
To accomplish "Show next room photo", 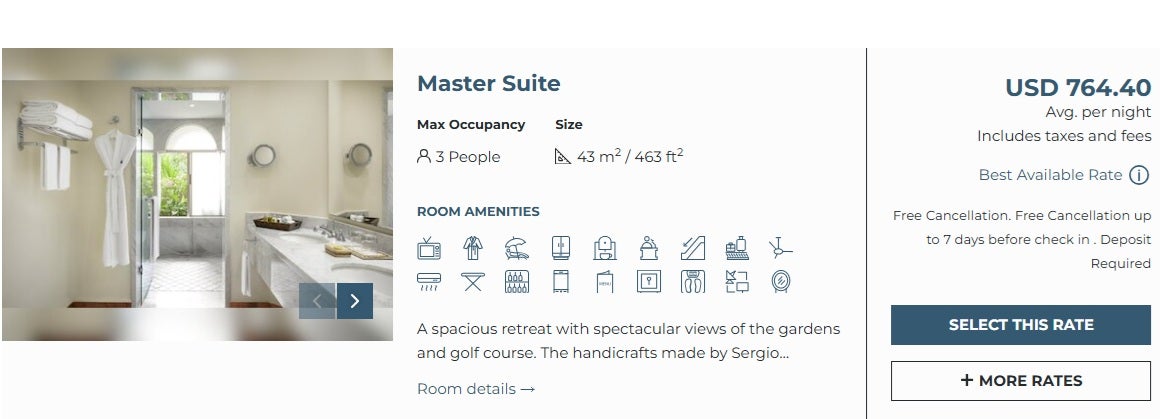I will click(x=355, y=301).
